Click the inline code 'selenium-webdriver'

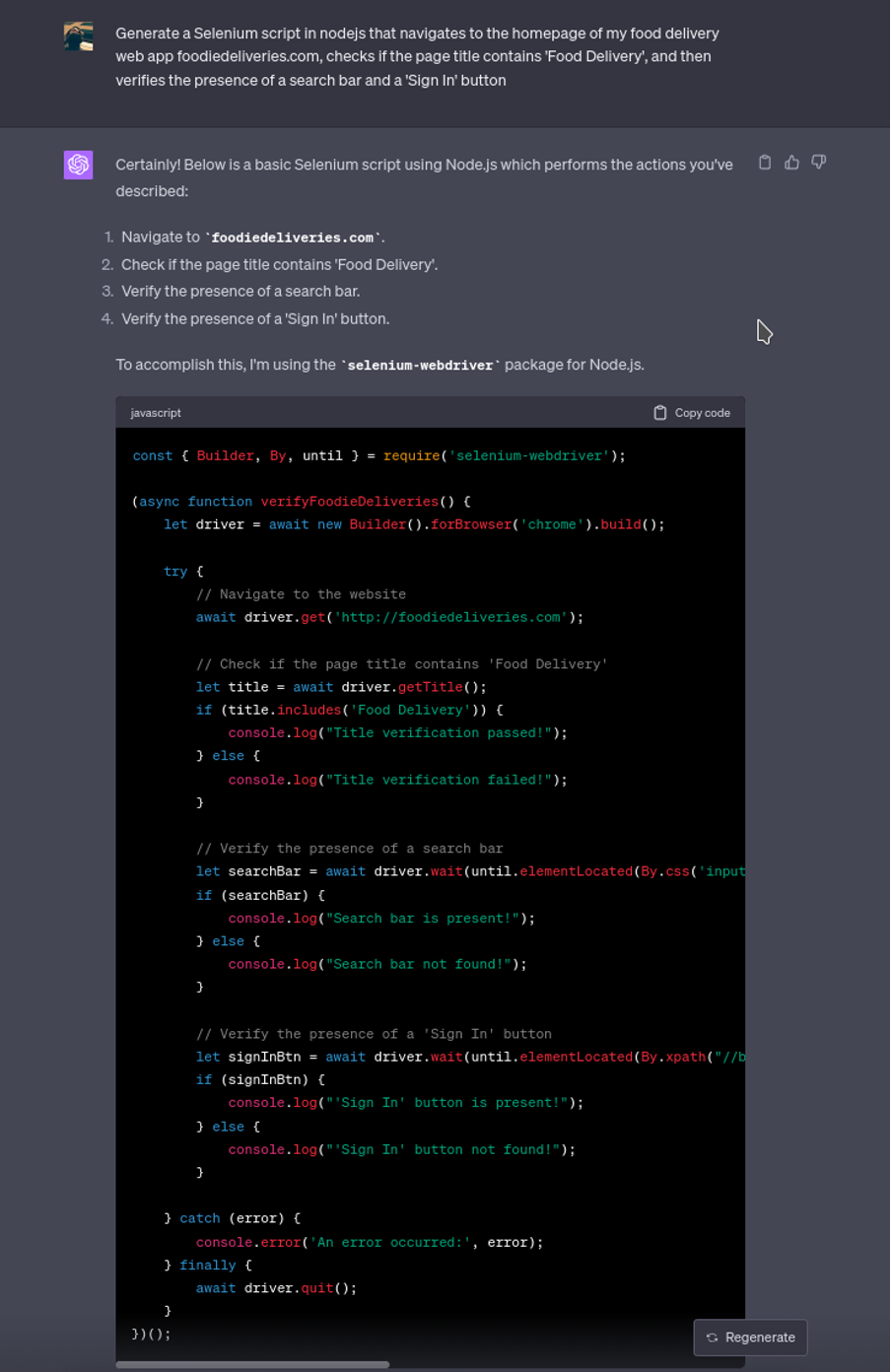(x=421, y=366)
